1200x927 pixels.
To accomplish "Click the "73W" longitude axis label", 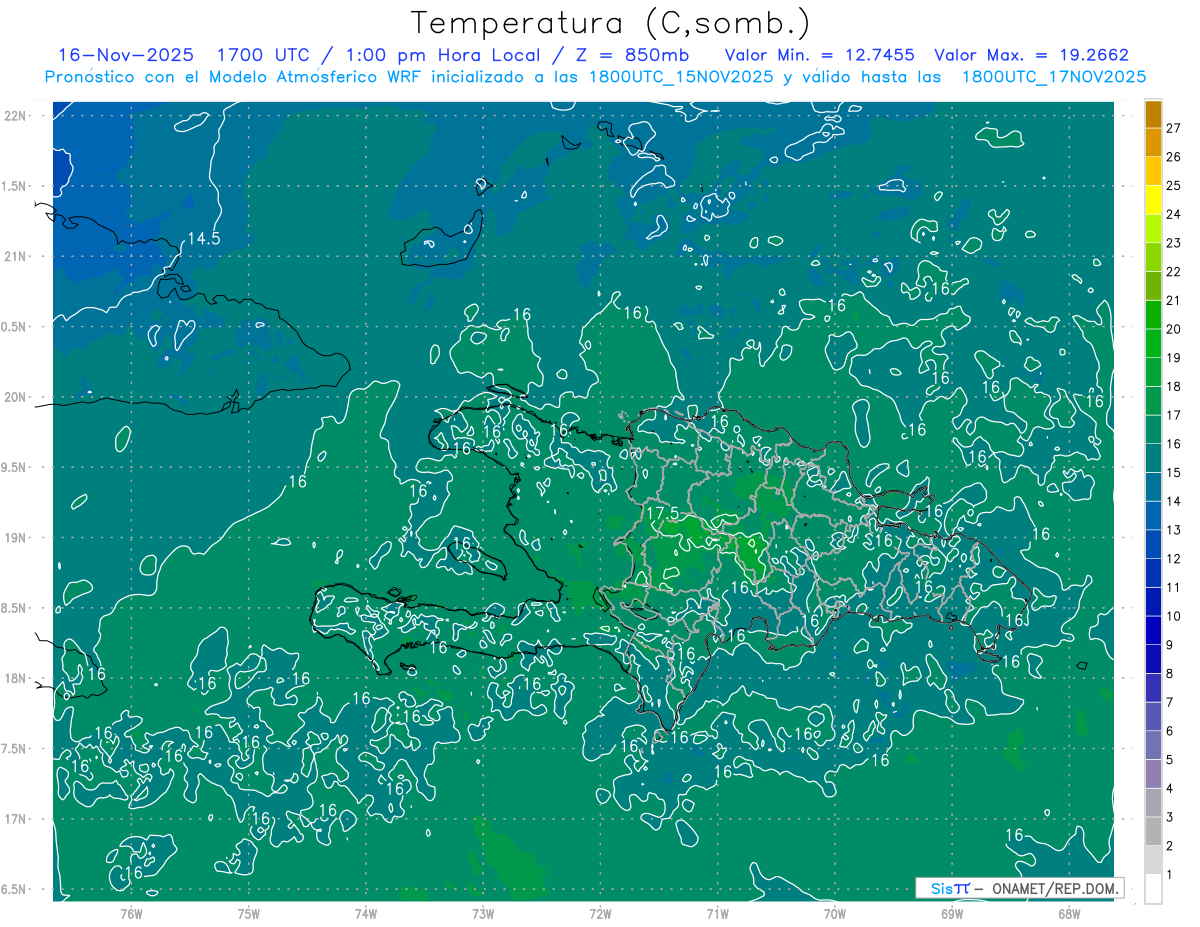I will point(483,912).
